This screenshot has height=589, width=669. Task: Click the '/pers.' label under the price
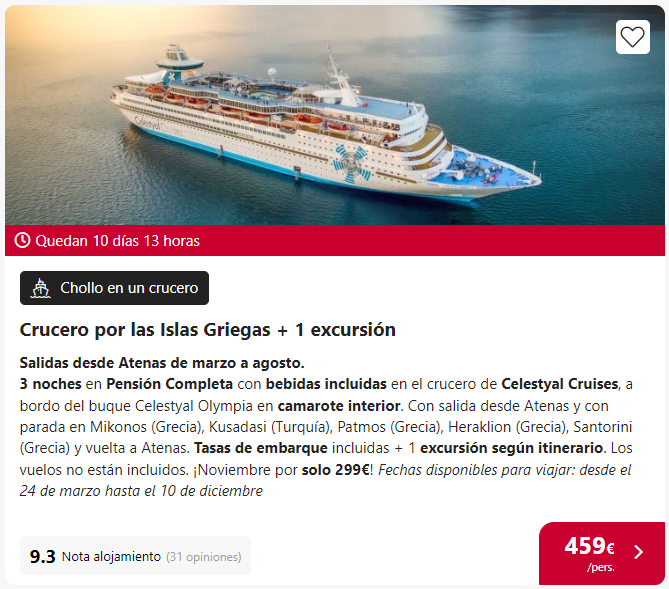point(601,567)
